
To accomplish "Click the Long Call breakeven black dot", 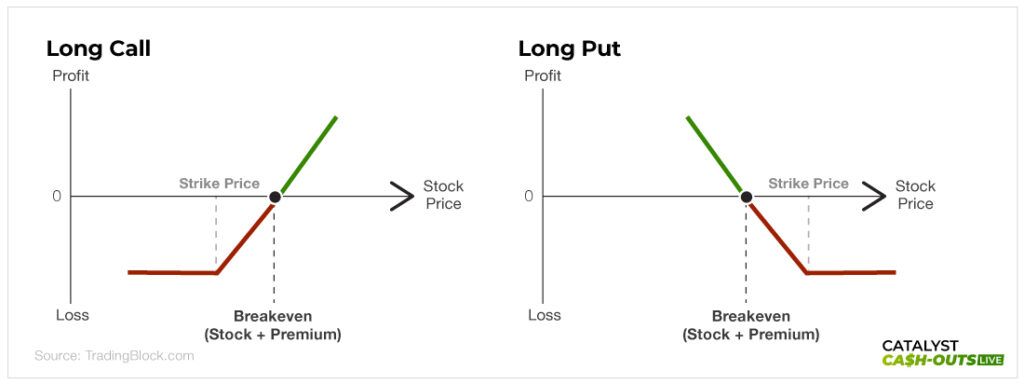I will click(x=275, y=197).
